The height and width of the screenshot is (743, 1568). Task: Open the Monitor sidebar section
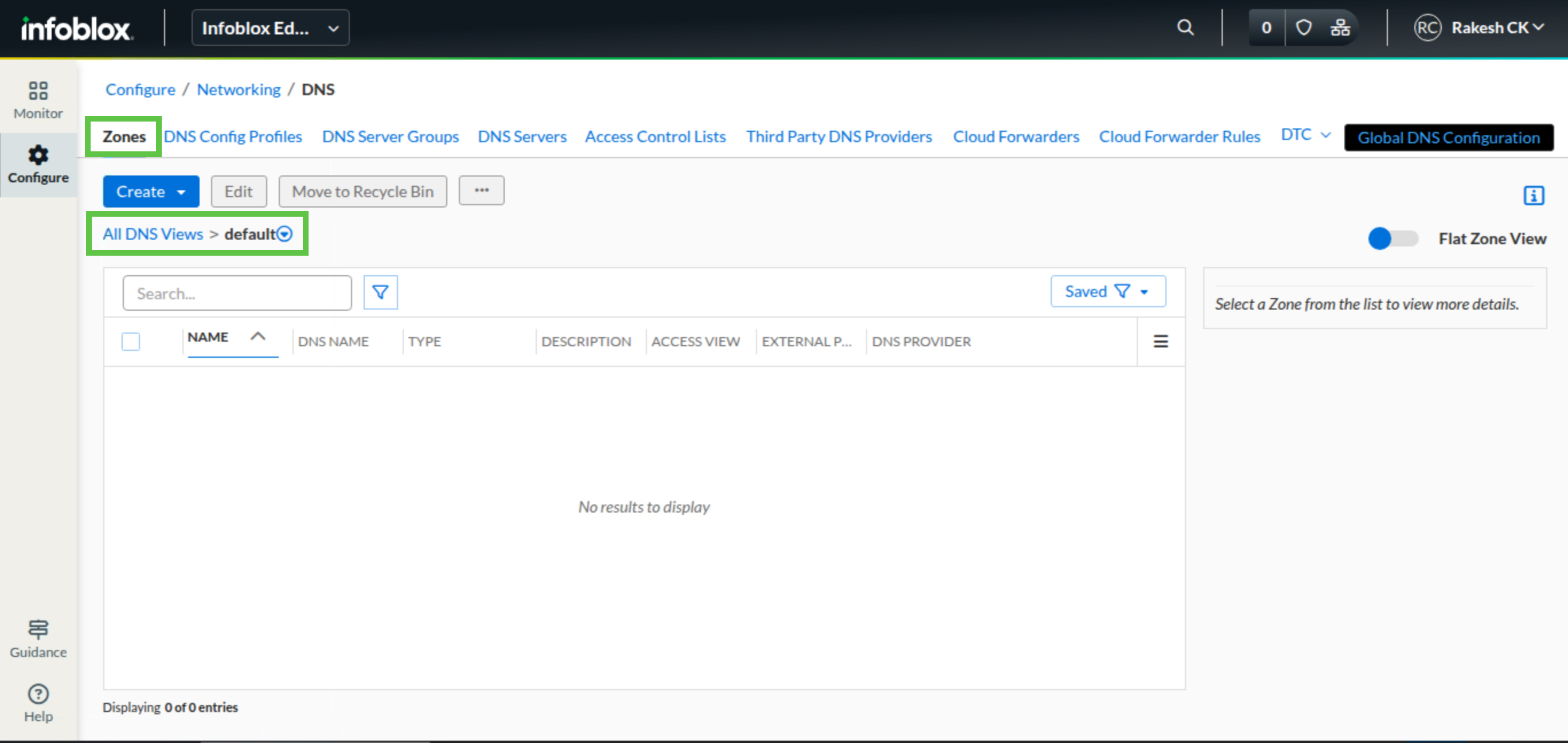38,100
